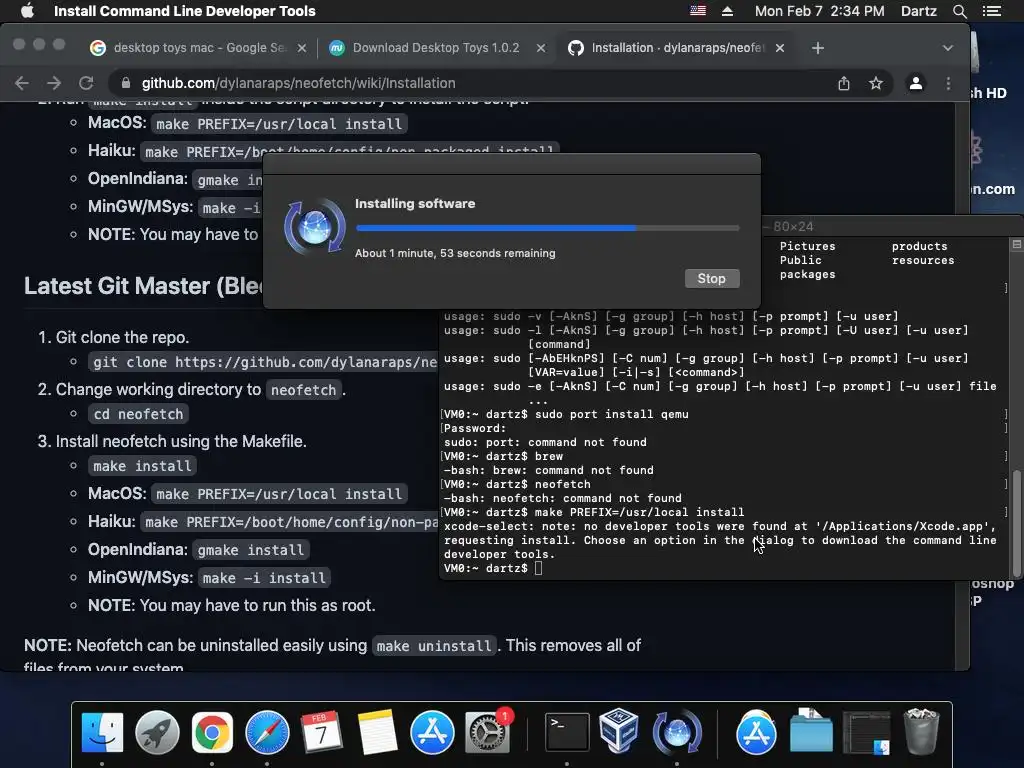Open VirtualBox from the Dock
This screenshot has height=768, width=1024.
point(618,731)
